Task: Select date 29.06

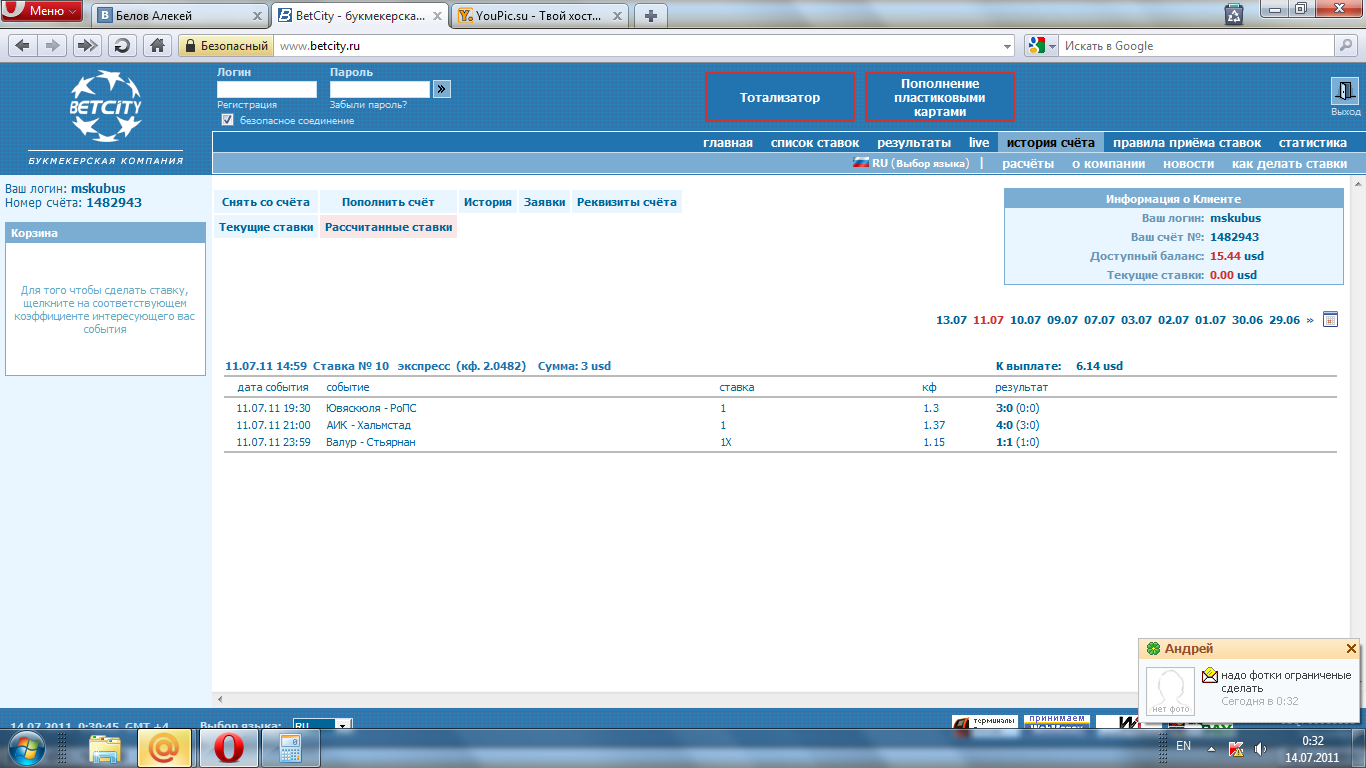Action: [1284, 320]
